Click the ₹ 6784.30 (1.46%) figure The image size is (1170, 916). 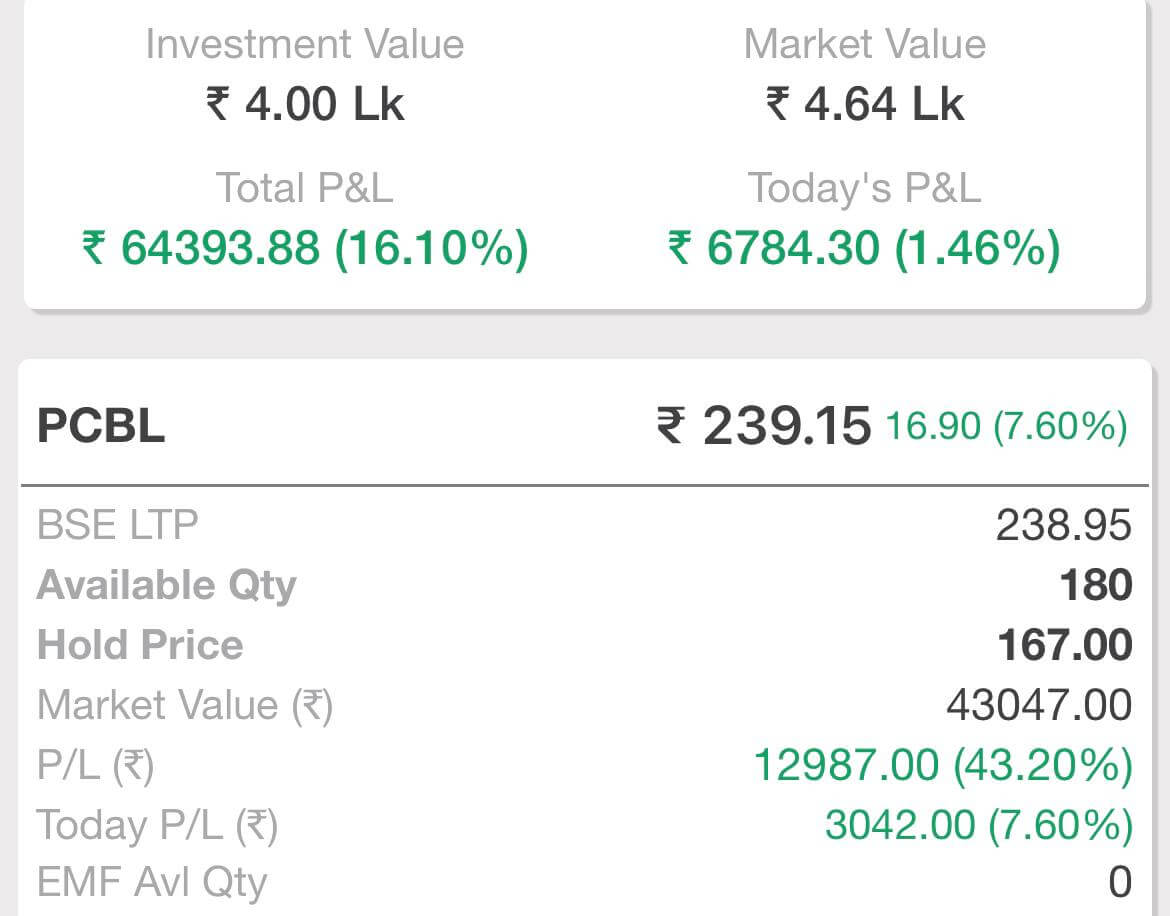pyautogui.click(x=865, y=248)
